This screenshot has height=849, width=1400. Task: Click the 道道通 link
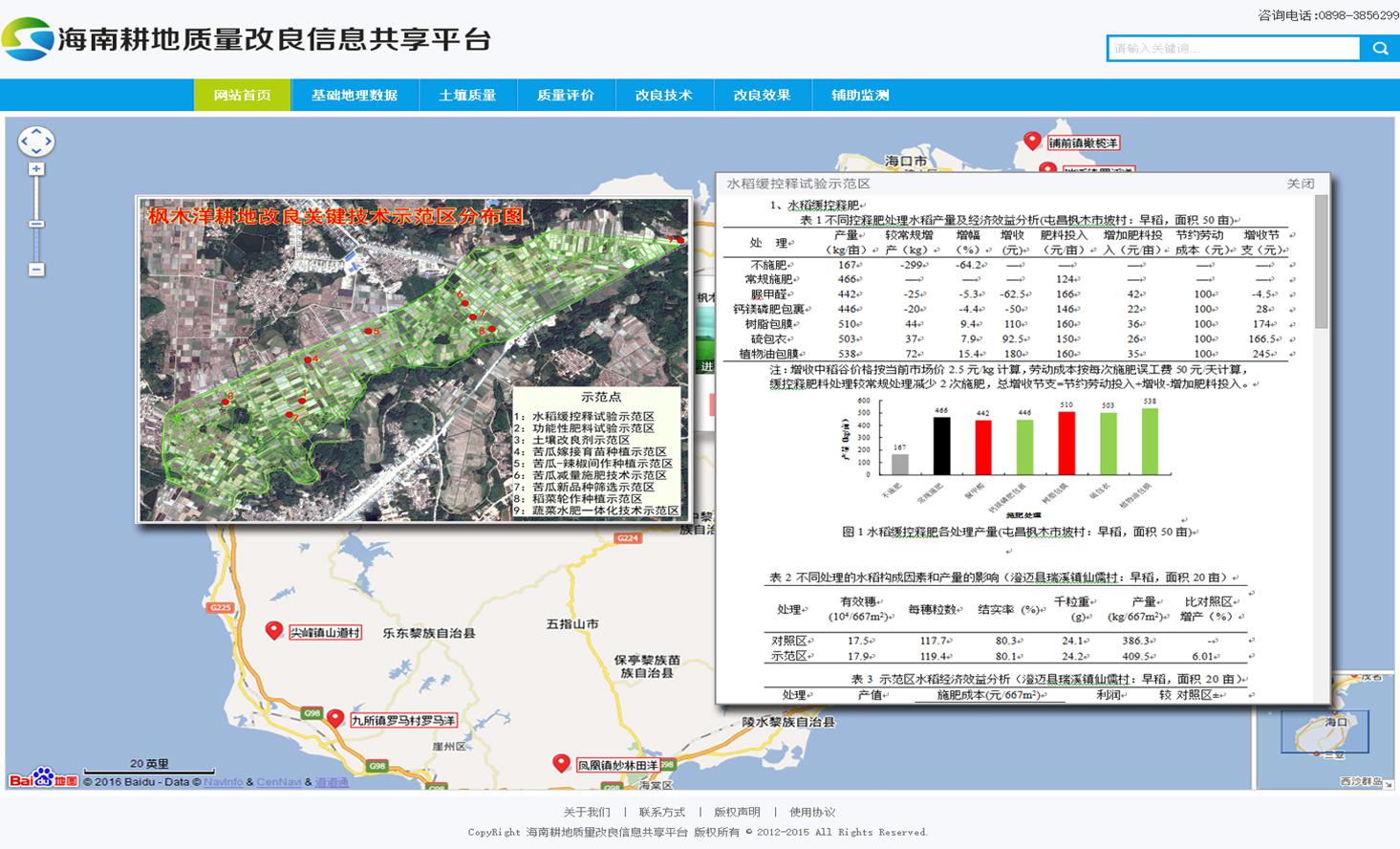pyautogui.click(x=332, y=782)
